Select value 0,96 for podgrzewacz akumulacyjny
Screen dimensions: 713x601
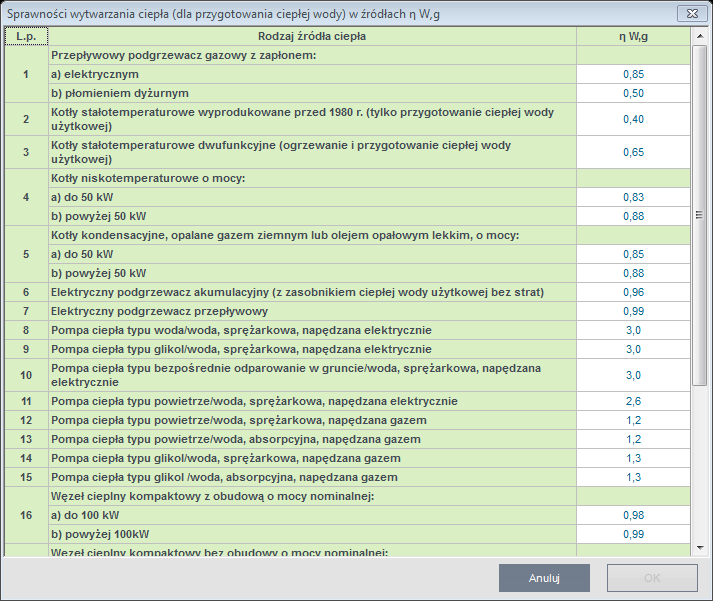[x=633, y=292]
